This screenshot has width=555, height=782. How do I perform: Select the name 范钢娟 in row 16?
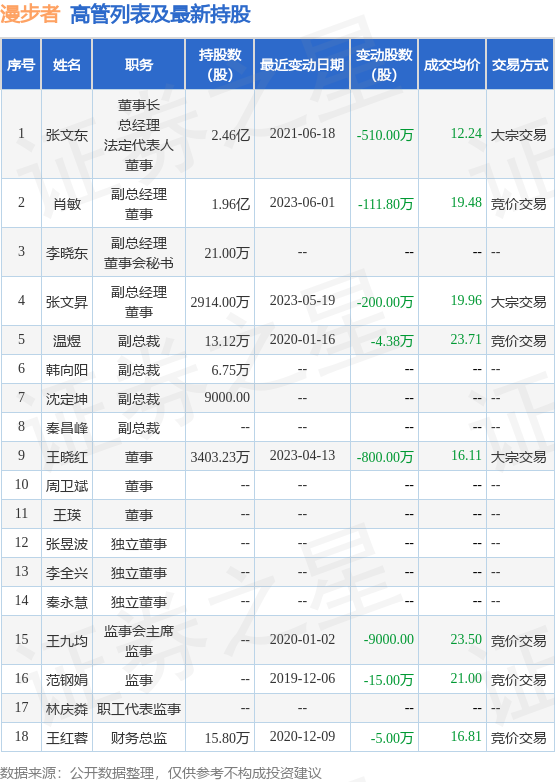click(x=67, y=678)
